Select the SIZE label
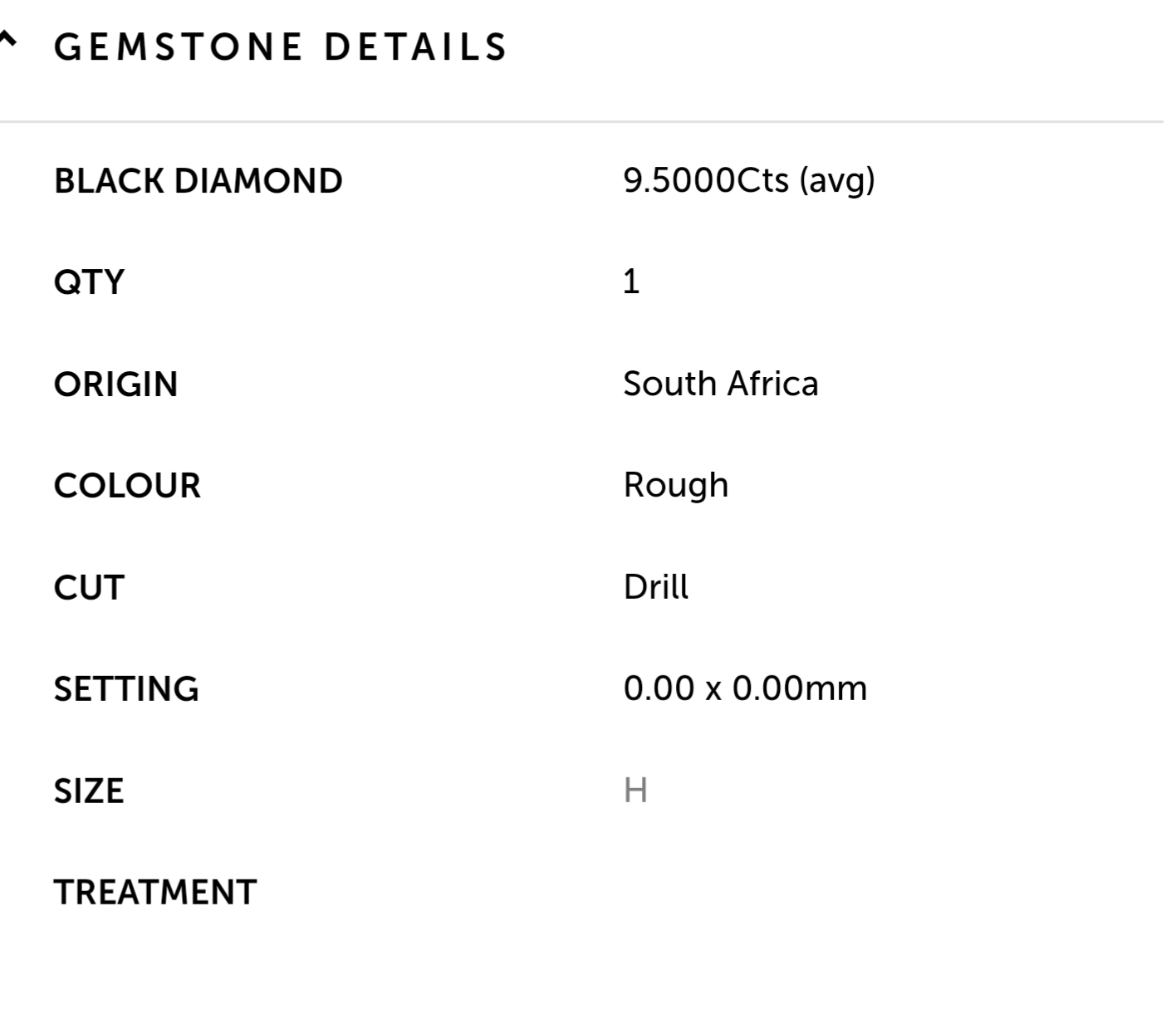Image resolution: width=1176 pixels, height=1014 pixels. point(89,791)
